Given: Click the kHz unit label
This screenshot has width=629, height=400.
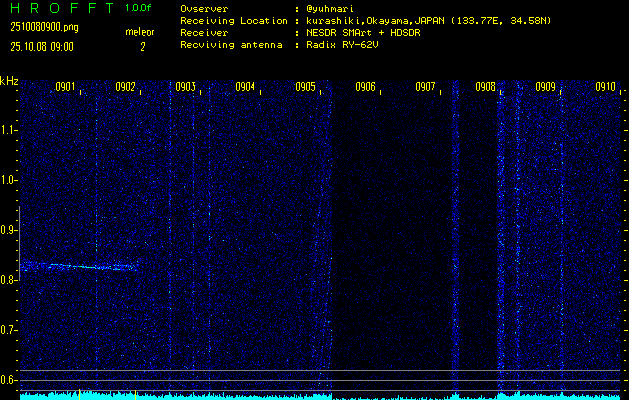Looking at the screenshot, I should tap(9, 81).
